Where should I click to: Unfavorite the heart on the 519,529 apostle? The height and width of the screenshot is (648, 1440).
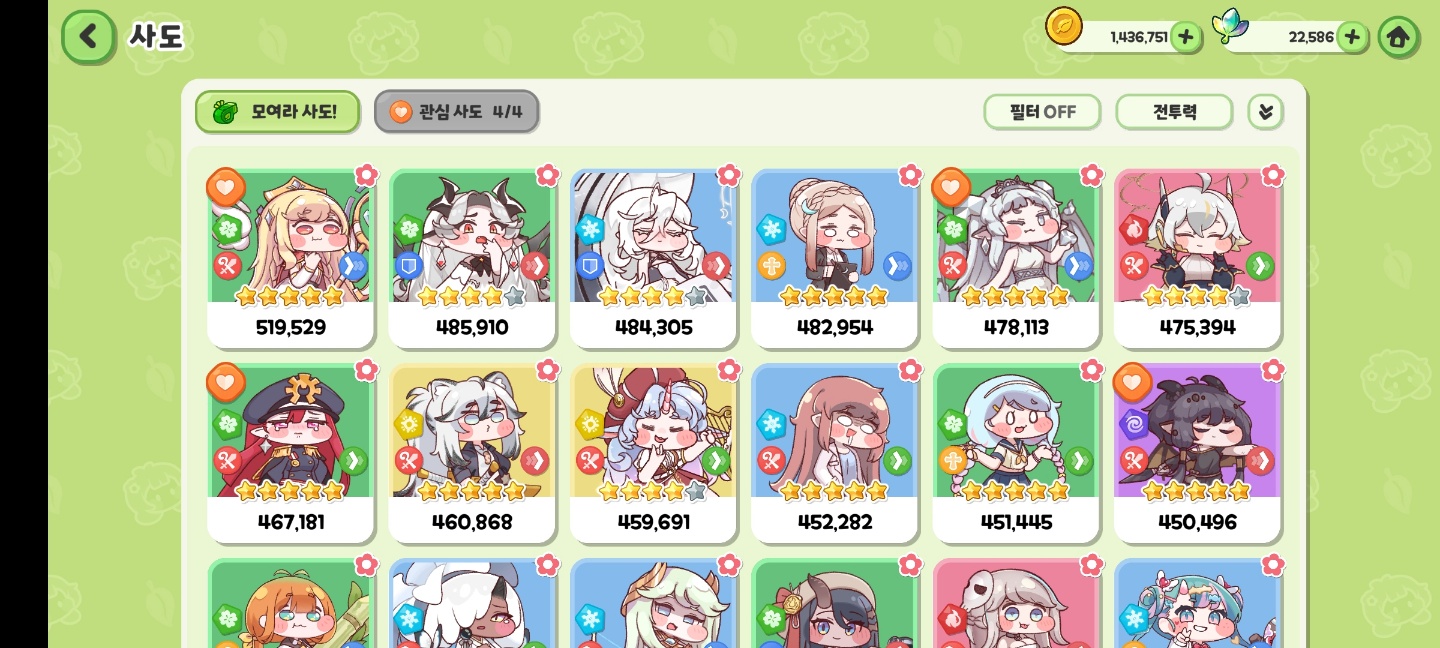click(x=226, y=187)
